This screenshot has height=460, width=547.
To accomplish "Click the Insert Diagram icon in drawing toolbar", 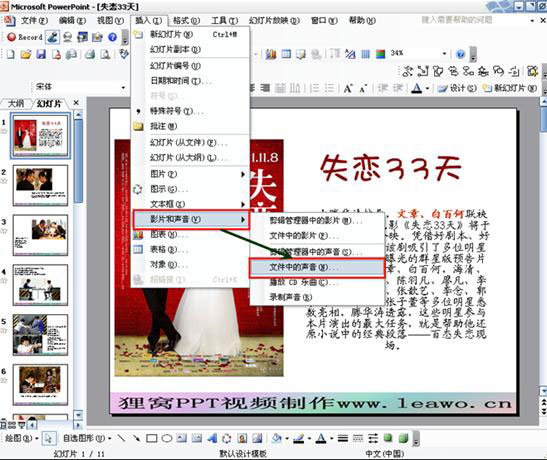I will 227,438.
